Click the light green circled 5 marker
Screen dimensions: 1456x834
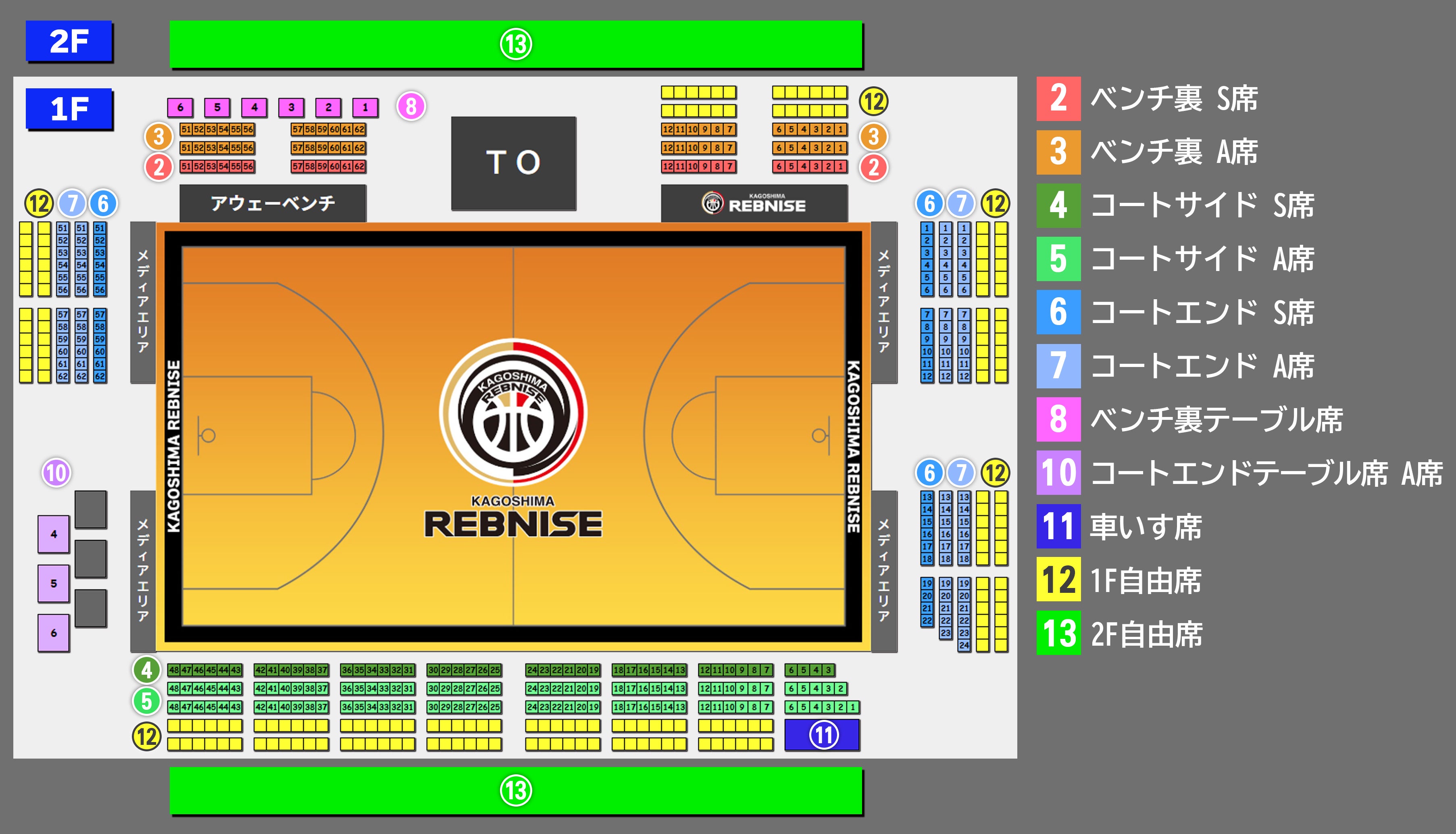tap(147, 701)
